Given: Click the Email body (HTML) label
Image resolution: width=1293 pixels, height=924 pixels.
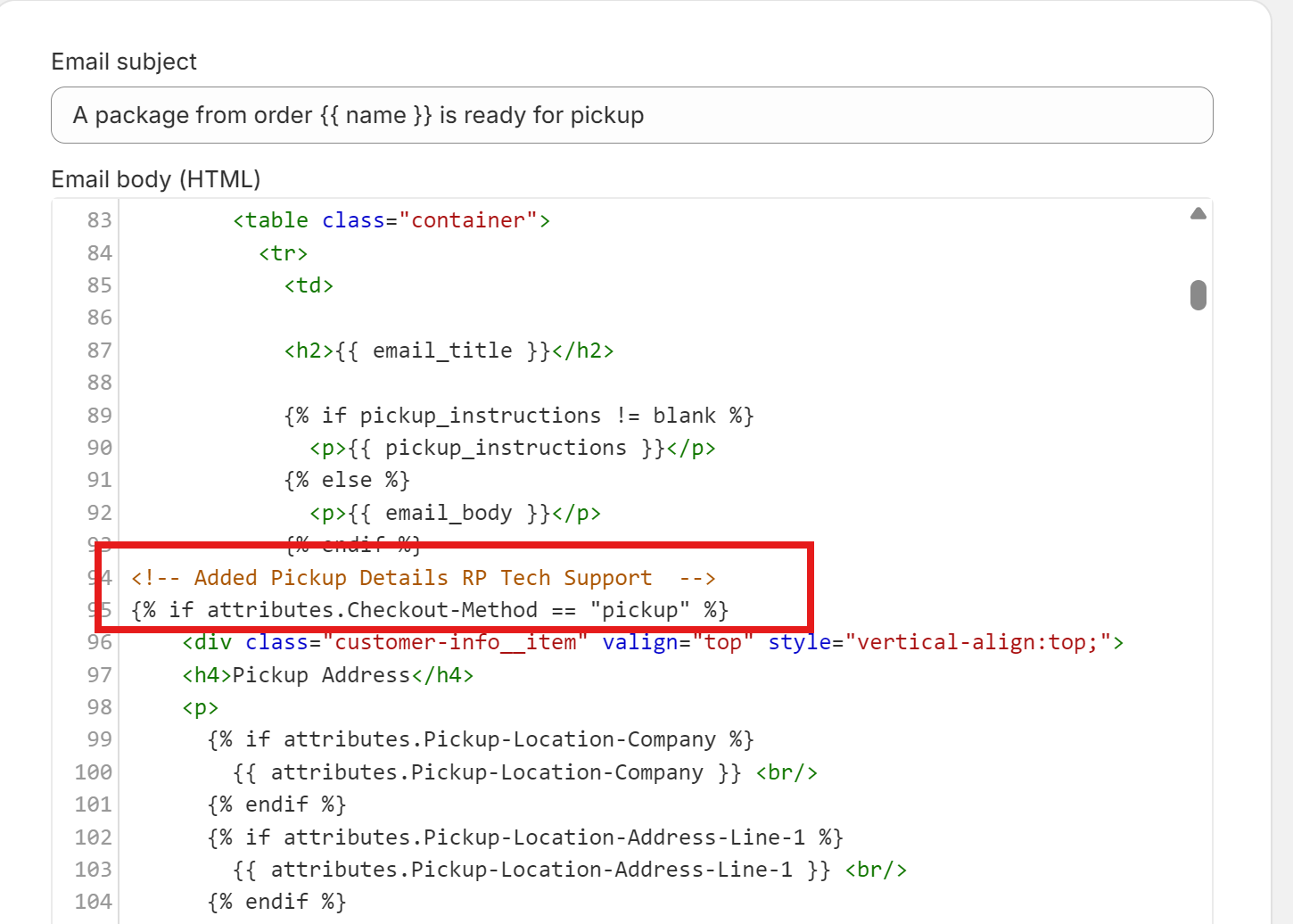Looking at the screenshot, I should (156, 179).
